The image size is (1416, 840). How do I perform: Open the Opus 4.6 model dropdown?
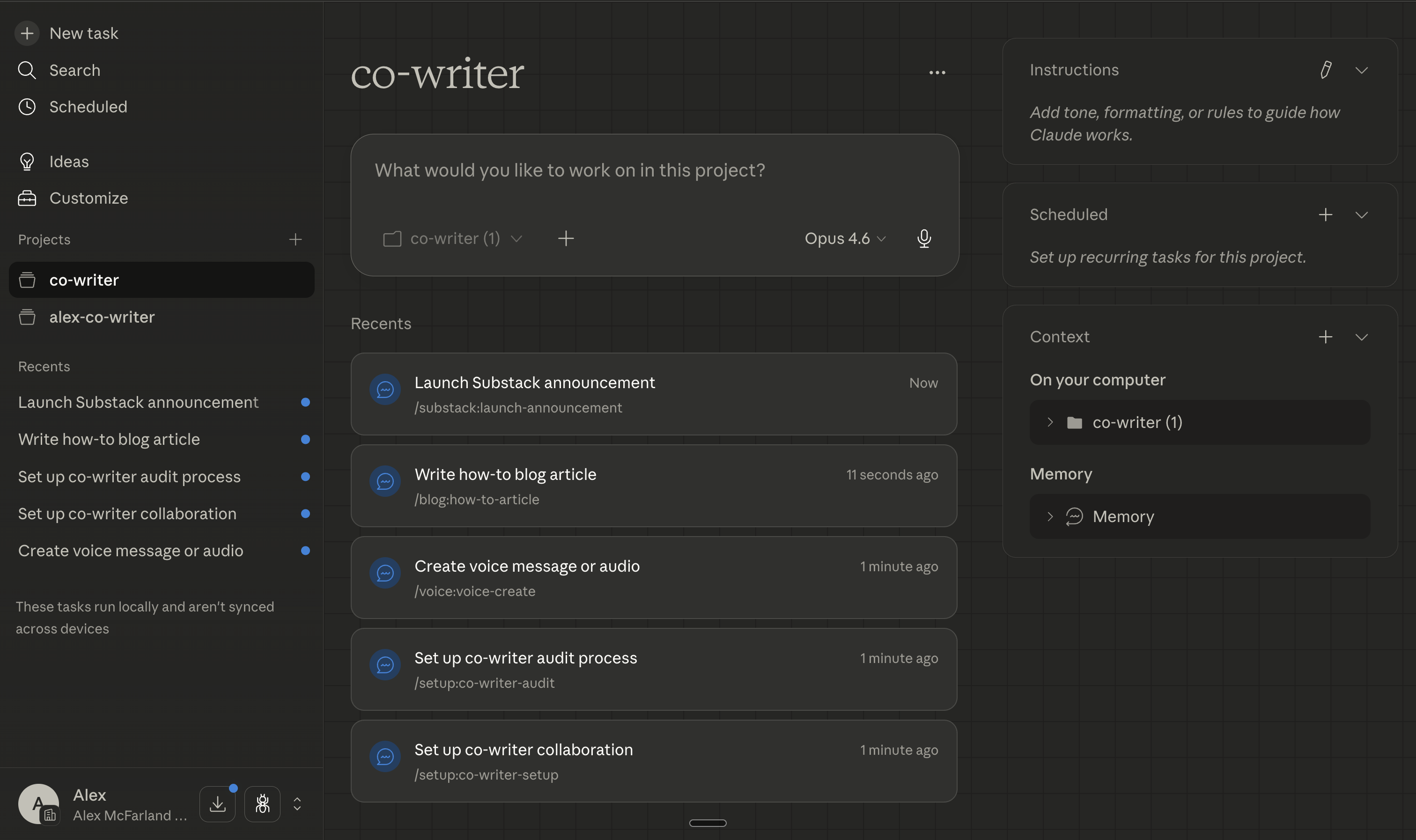click(x=843, y=238)
